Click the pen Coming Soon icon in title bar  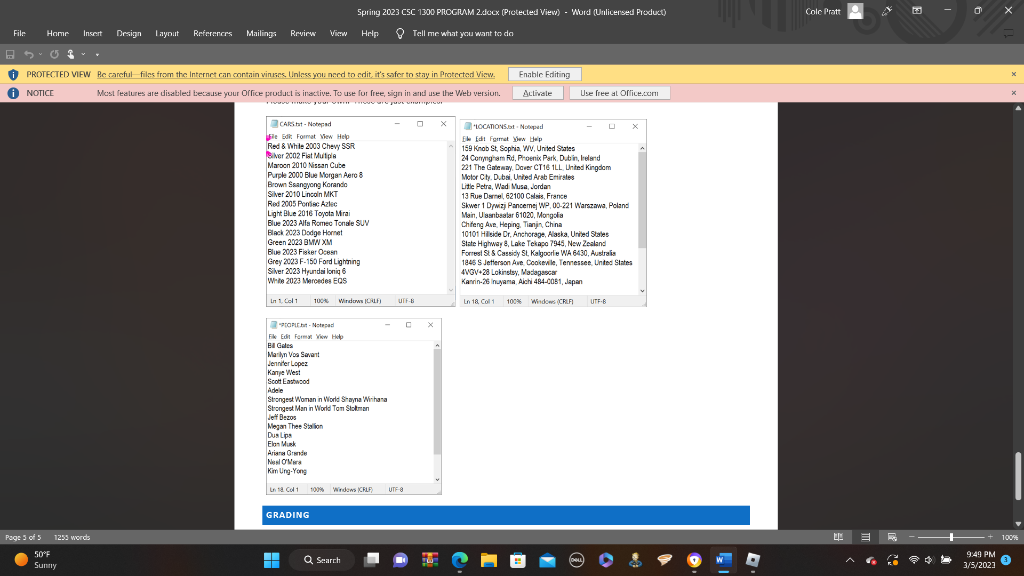[887, 11]
